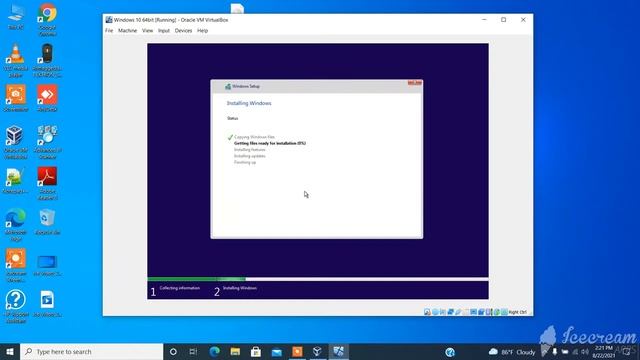Open Google Chrome desktop shortcut
640x360 pixels.
pyautogui.click(x=47, y=19)
